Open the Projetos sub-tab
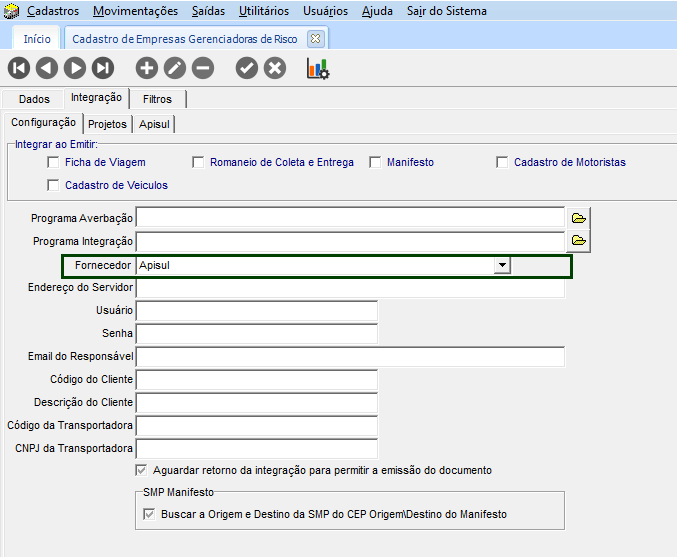677x557 pixels. pos(107,124)
